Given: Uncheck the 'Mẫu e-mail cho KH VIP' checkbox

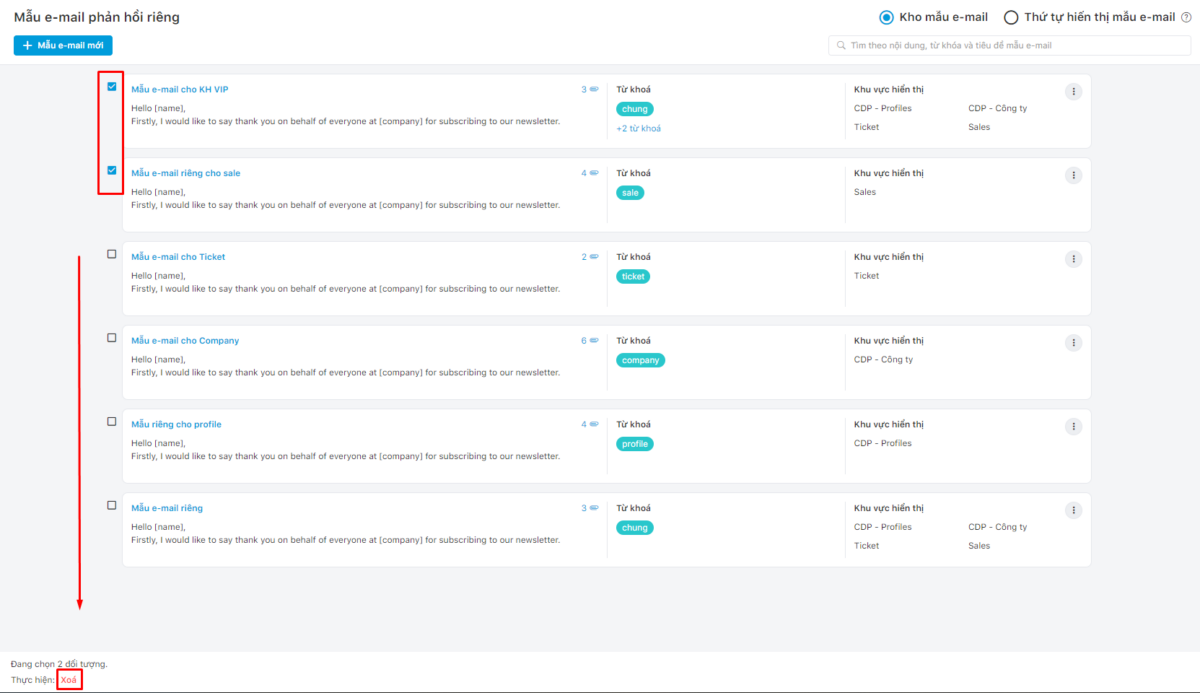Looking at the screenshot, I should [x=111, y=87].
